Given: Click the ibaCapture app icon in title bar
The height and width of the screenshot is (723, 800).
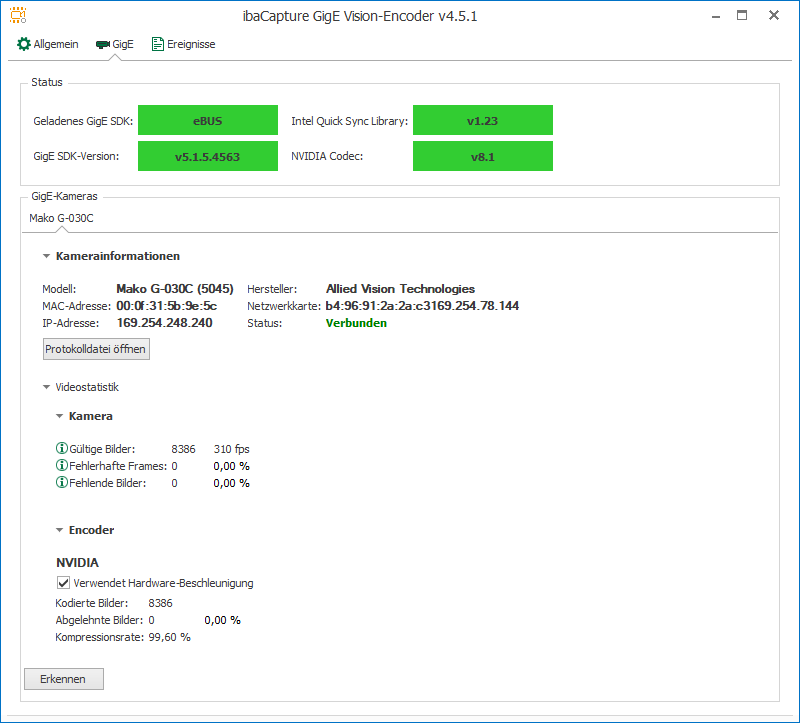Looking at the screenshot, I should pos(18,15).
